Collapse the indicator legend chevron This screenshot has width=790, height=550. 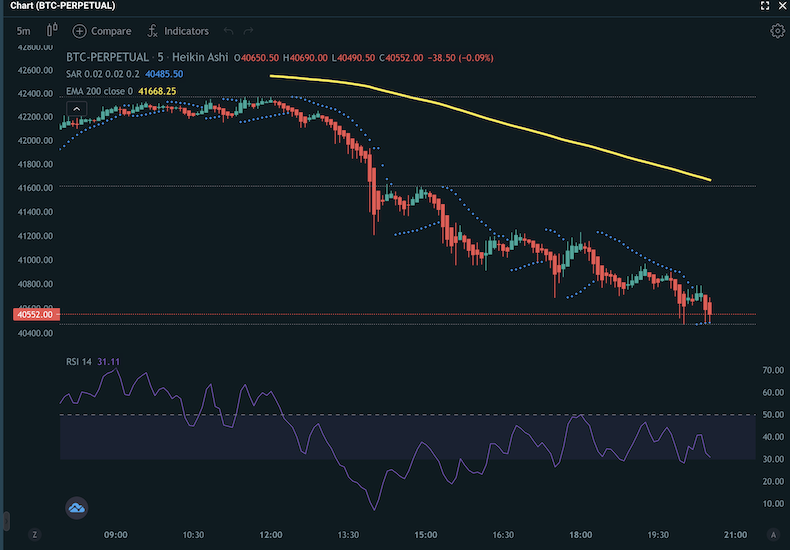point(77,109)
